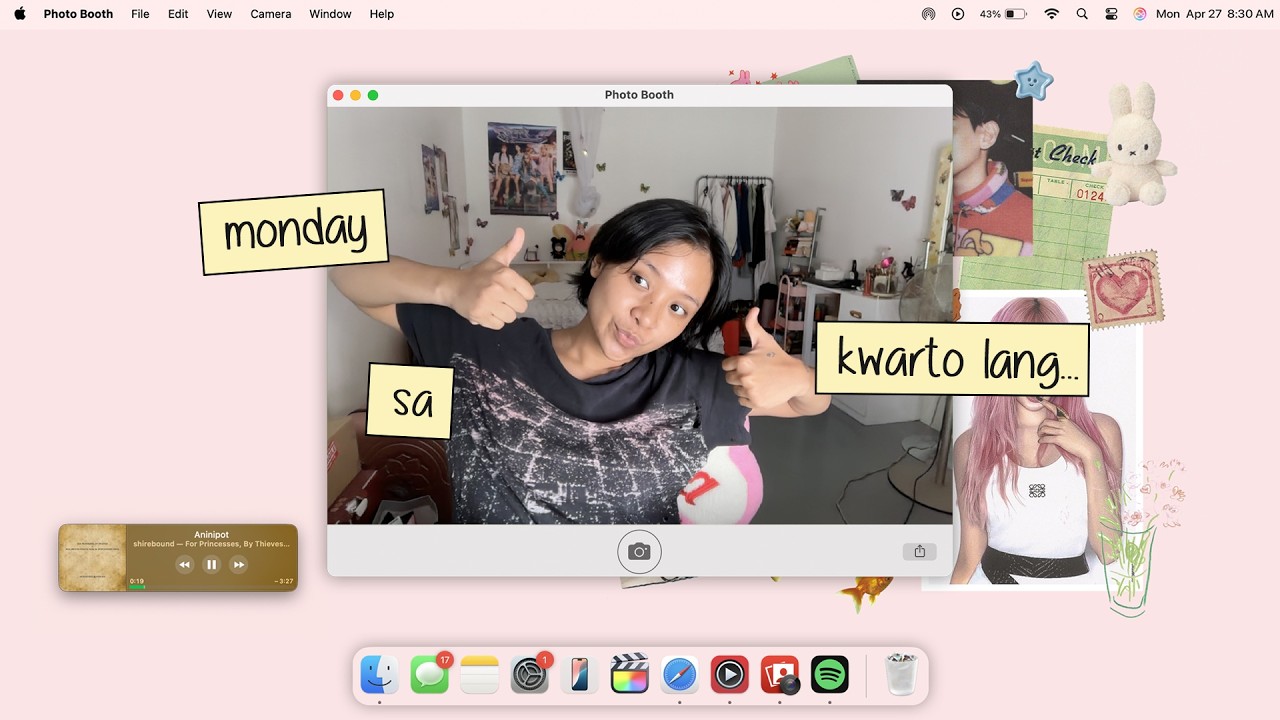
Task: Open the View menu
Action: [219, 14]
